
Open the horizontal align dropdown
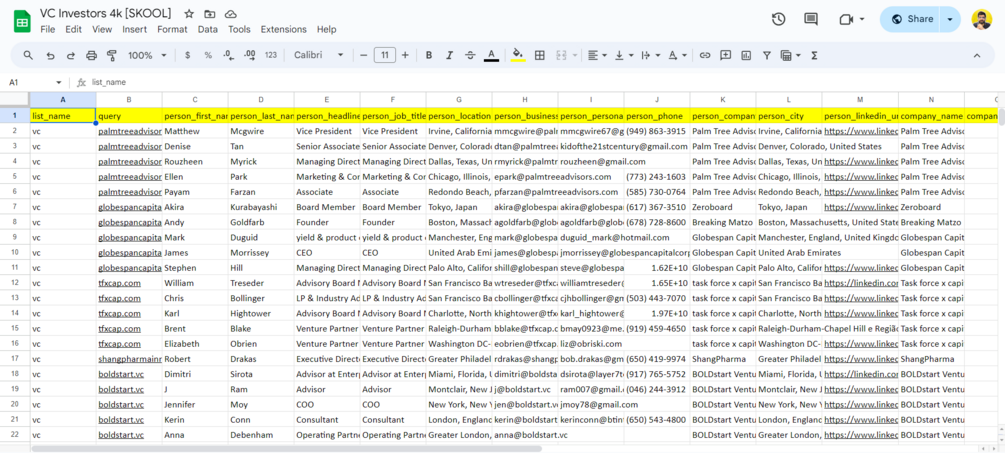[x=597, y=56]
